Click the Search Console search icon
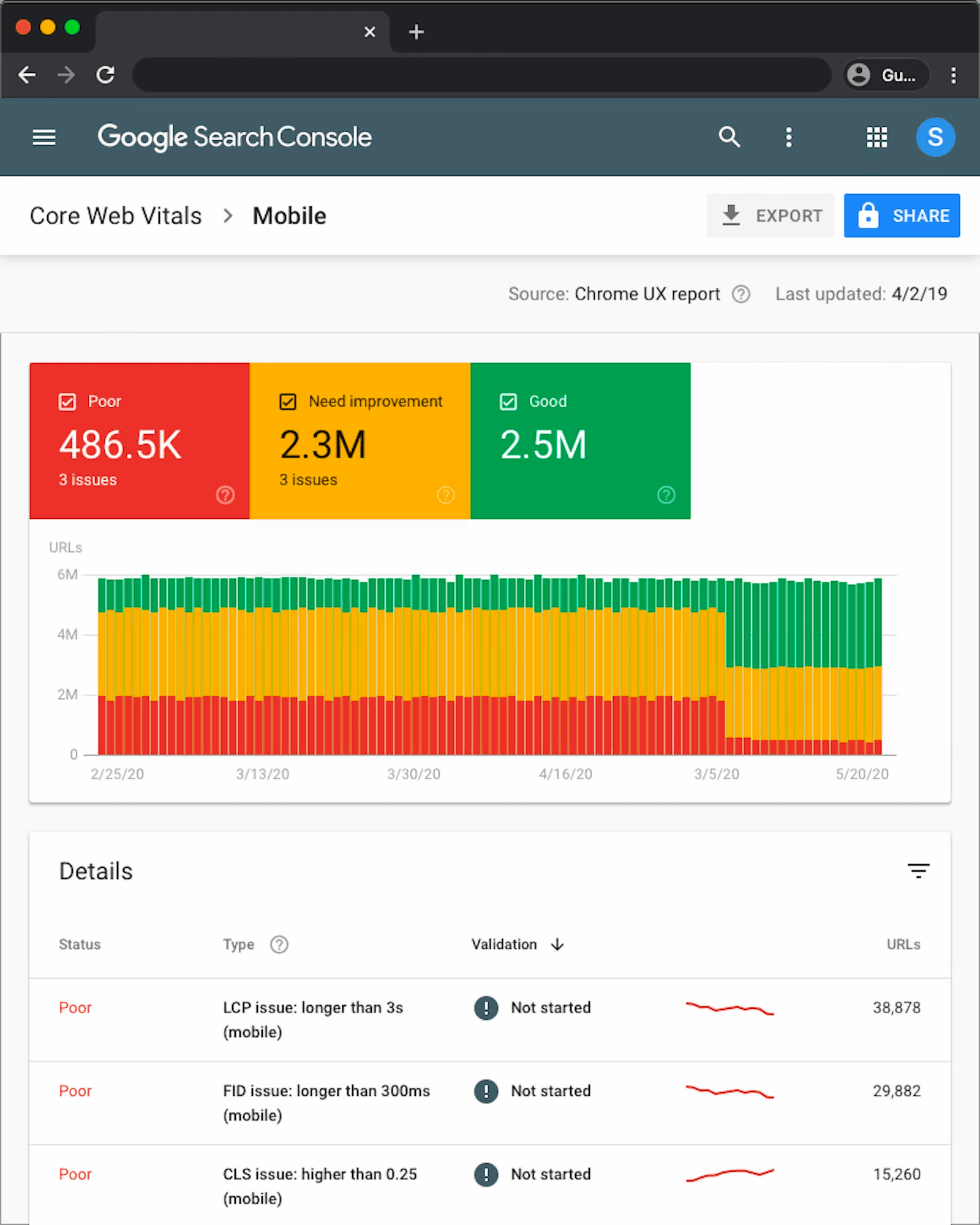 pyautogui.click(x=729, y=137)
